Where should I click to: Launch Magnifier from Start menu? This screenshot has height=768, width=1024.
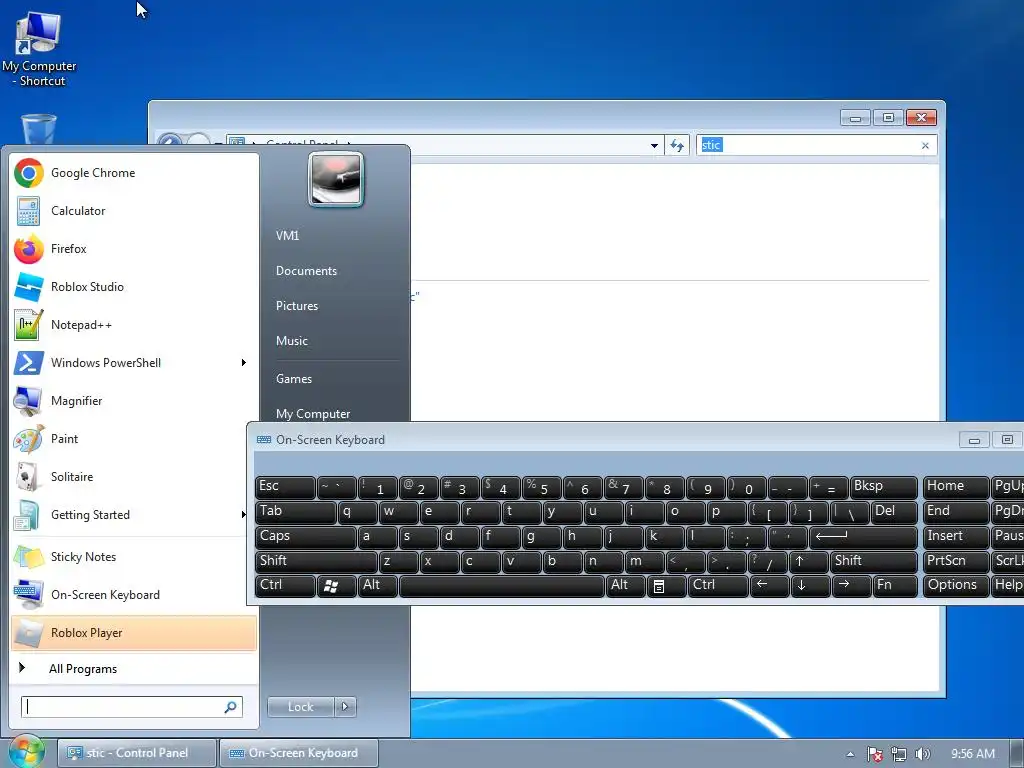[x=134, y=400]
